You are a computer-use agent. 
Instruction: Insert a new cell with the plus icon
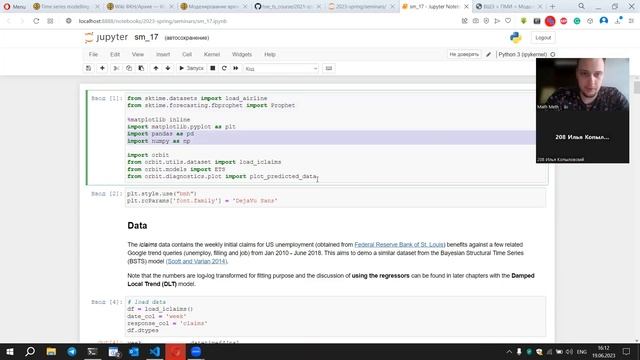tap(102, 68)
